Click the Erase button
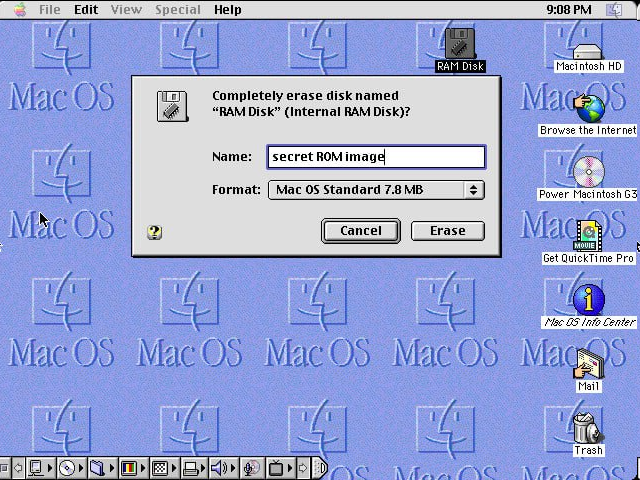This screenshot has height=480, width=640. [447, 231]
